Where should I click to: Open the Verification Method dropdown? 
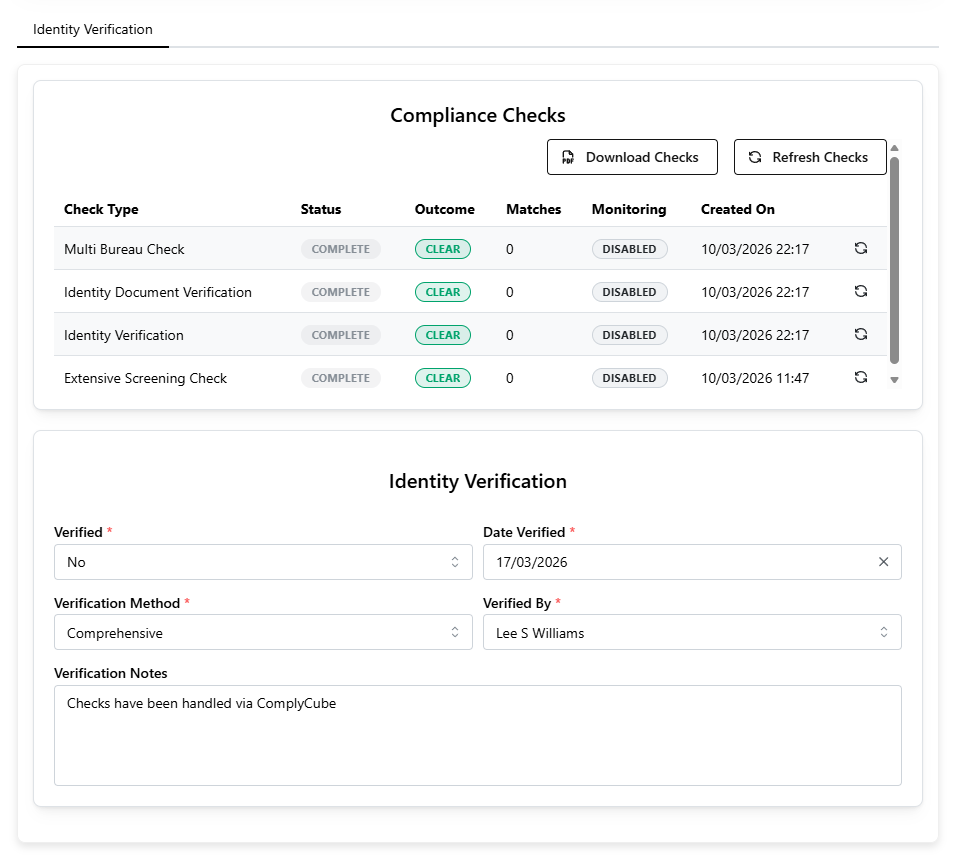click(x=263, y=632)
